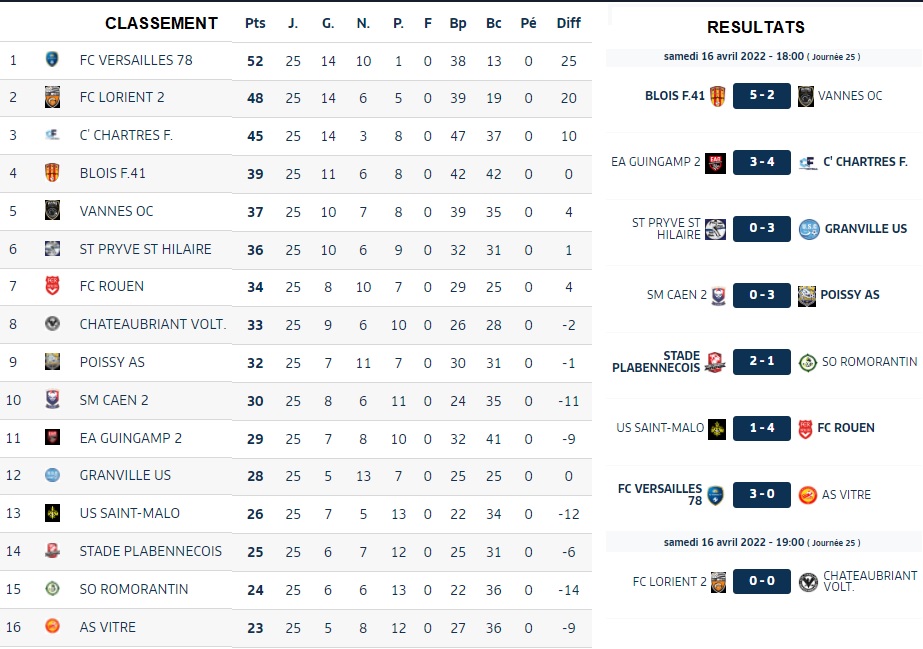Open the 0-0 Lorient Chateaubriant score
This screenshot has height=649, width=923.
click(x=762, y=581)
